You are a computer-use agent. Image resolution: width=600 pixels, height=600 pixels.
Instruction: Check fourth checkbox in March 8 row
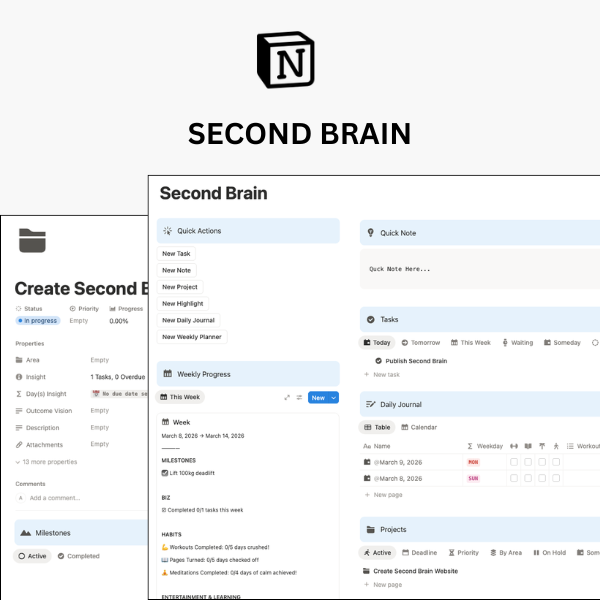[x=556, y=478]
